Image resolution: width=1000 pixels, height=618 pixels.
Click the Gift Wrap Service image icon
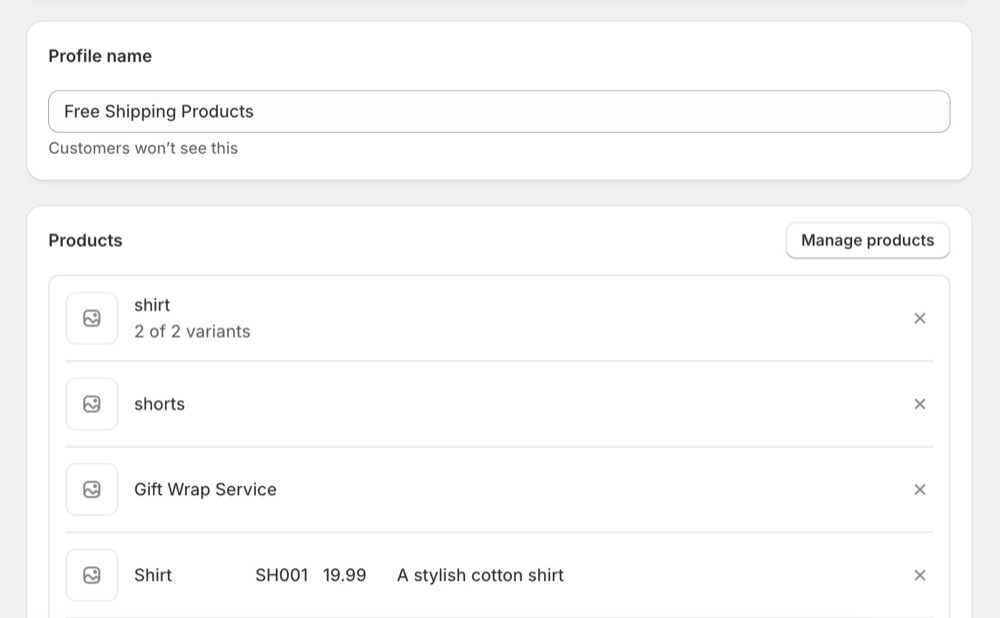click(x=91, y=489)
